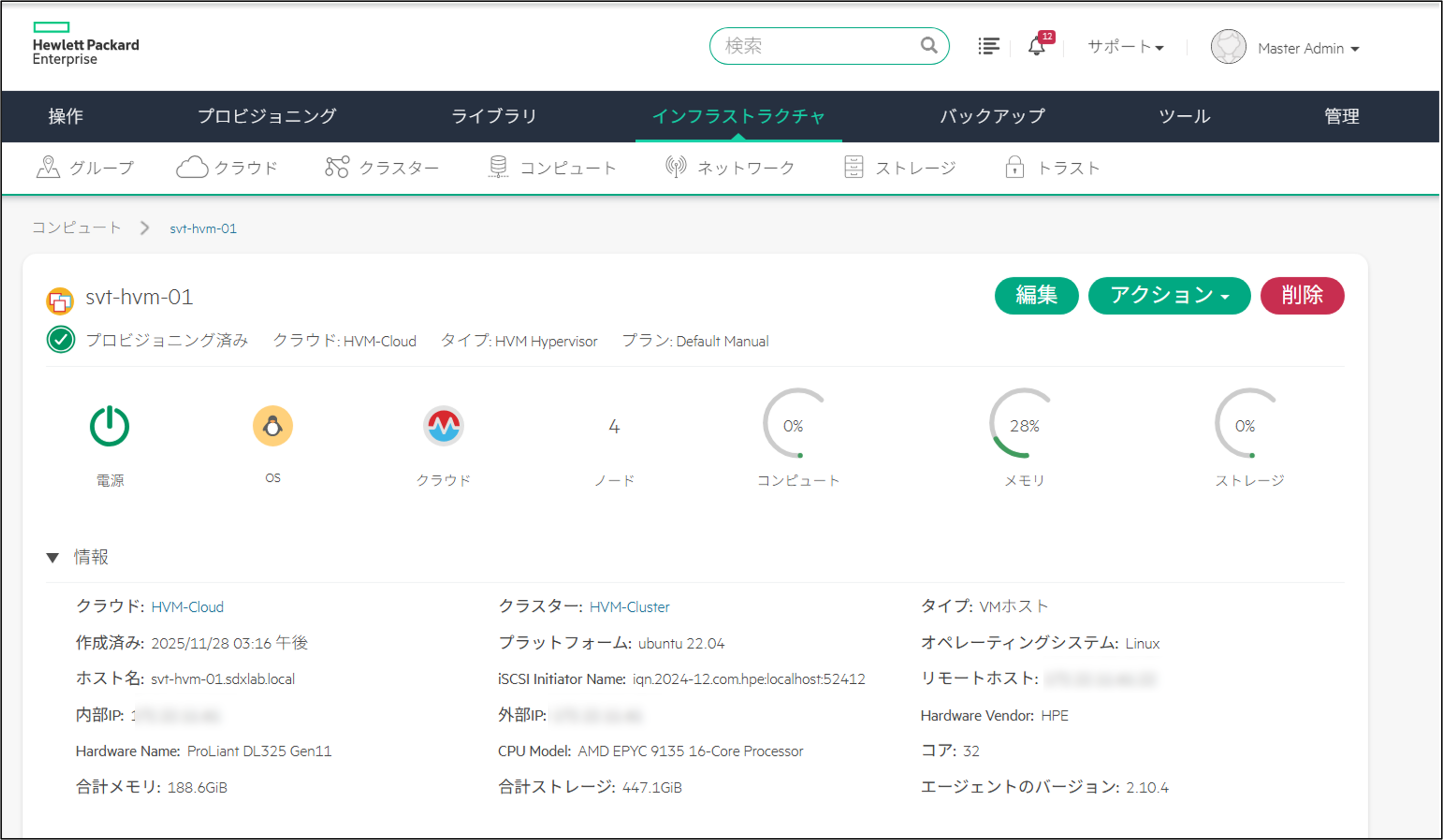Click the Compute (コンピュート) database icon
The height and width of the screenshot is (840, 1443).
point(498,166)
